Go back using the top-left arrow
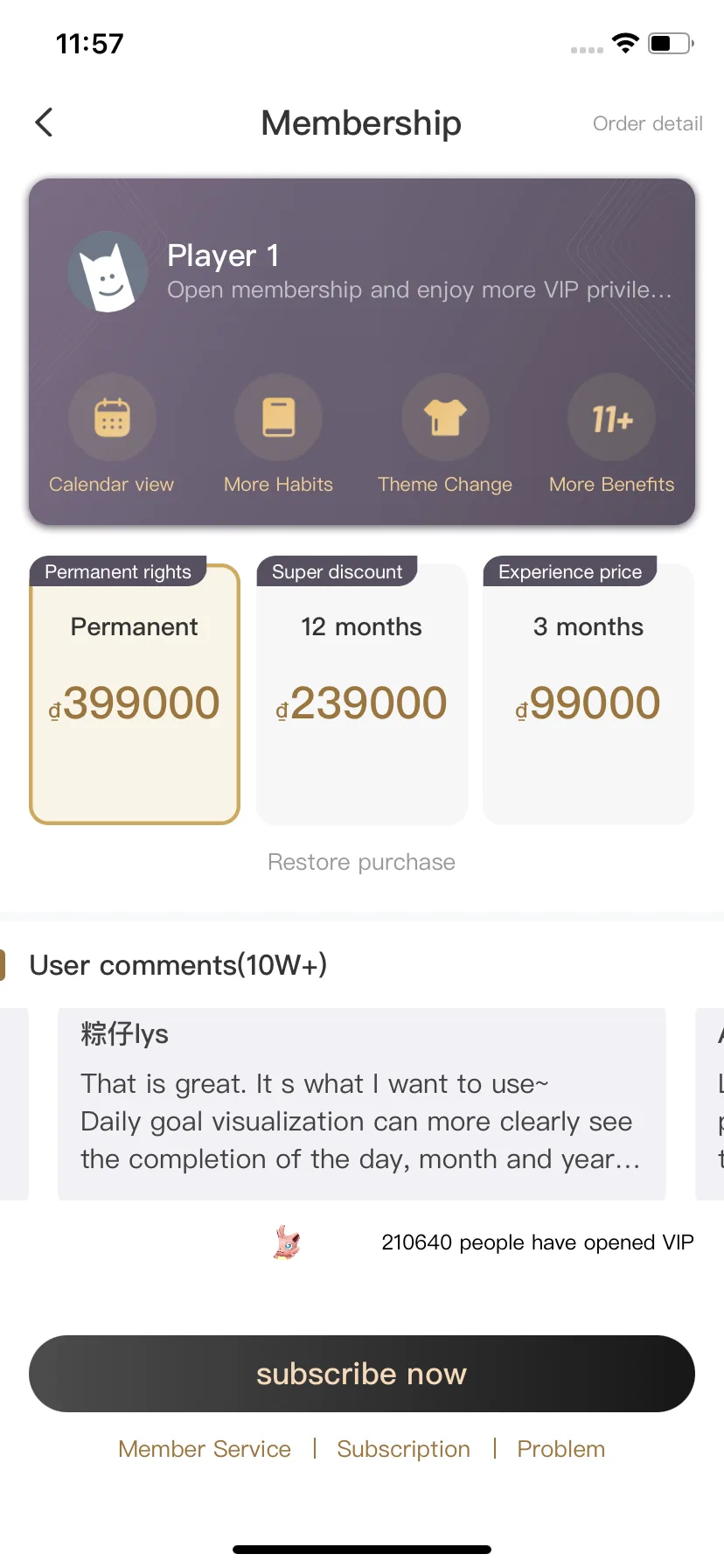The image size is (724, 1568). point(44,122)
